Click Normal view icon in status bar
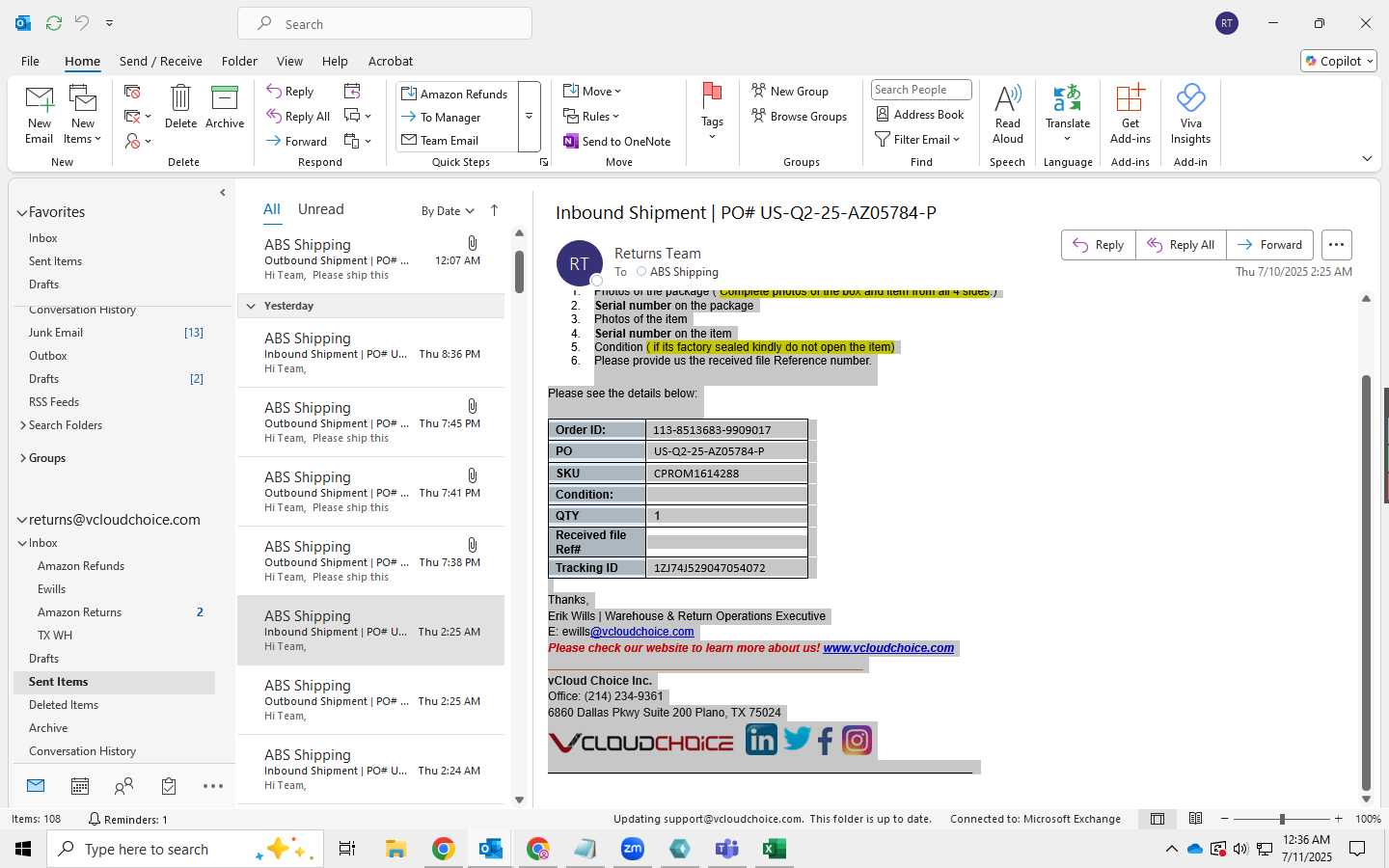1389x868 pixels. point(1157,819)
